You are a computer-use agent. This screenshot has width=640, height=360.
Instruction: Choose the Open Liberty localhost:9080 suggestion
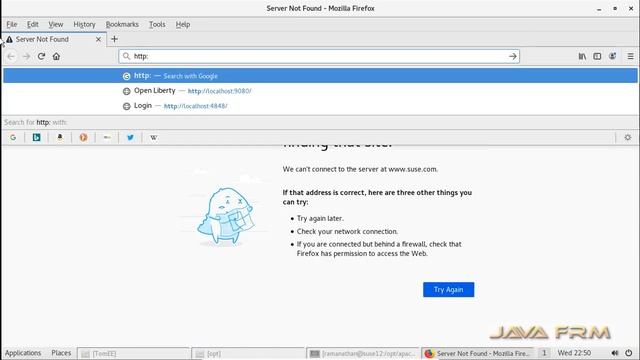coord(320,91)
